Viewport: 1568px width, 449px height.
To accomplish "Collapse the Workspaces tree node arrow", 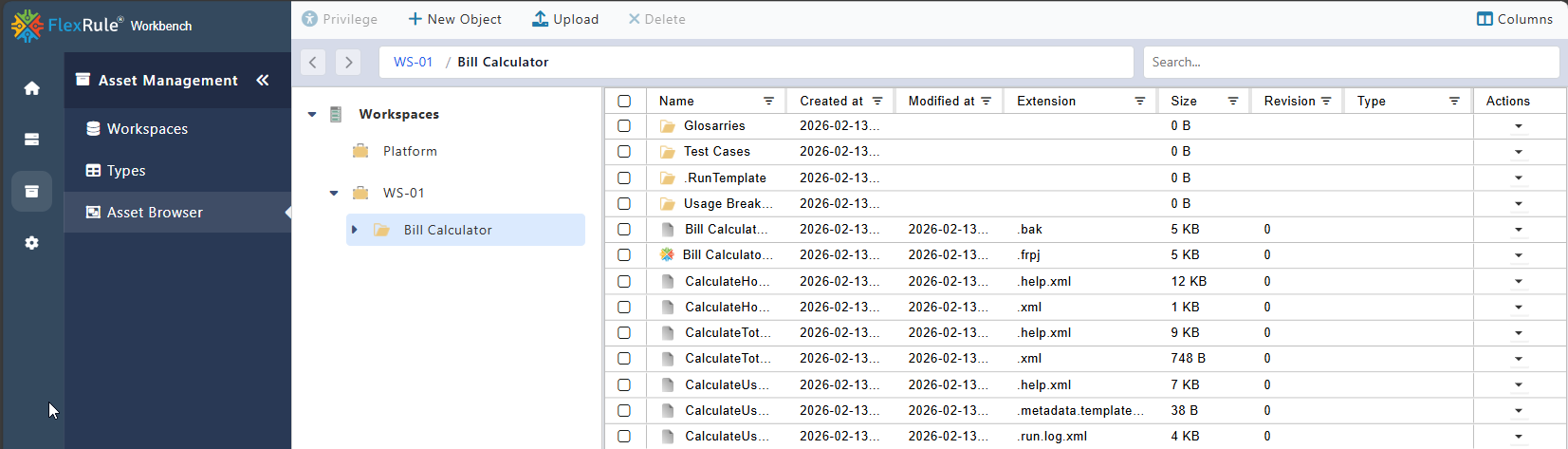I will [x=312, y=114].
